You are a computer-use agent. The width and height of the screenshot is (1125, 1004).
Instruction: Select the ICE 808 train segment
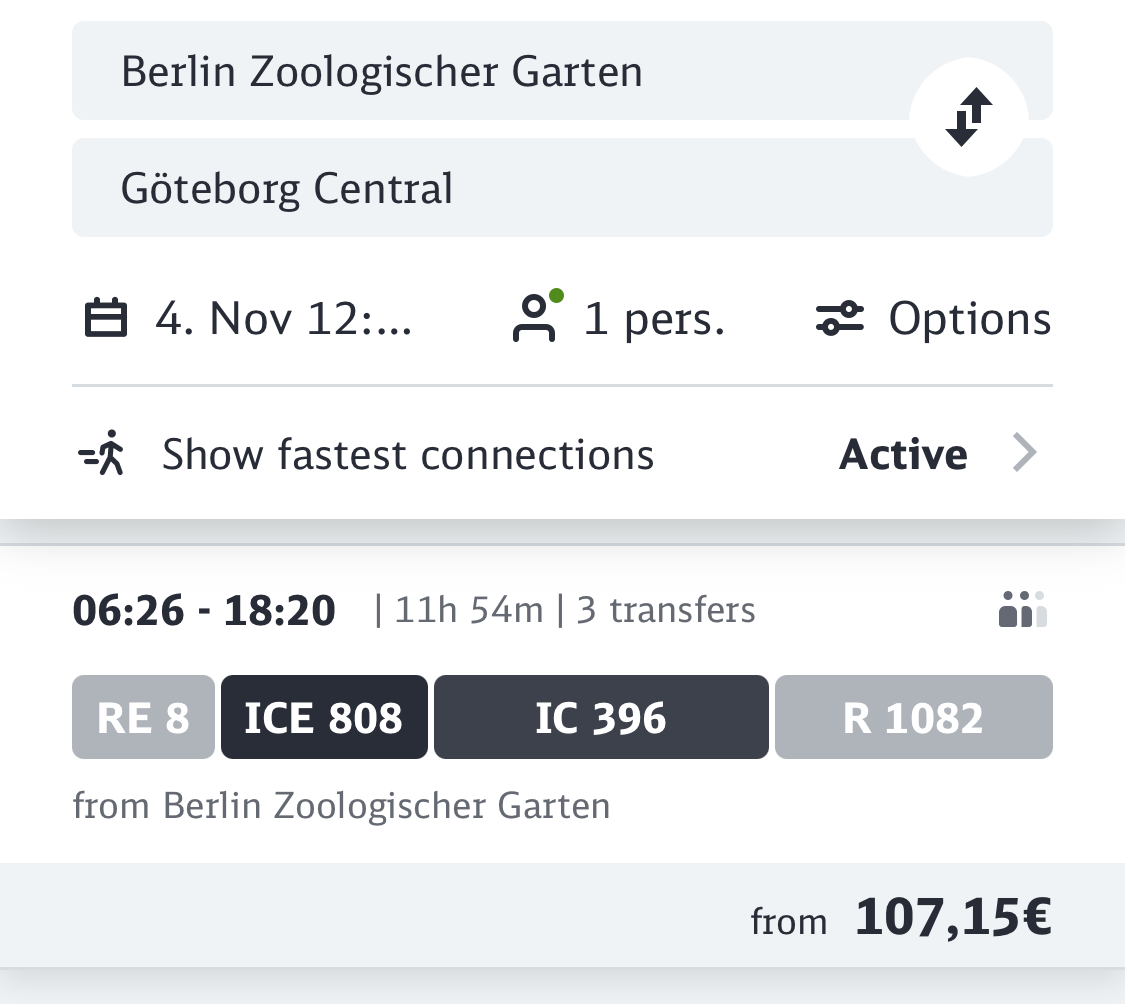(324, 718)
